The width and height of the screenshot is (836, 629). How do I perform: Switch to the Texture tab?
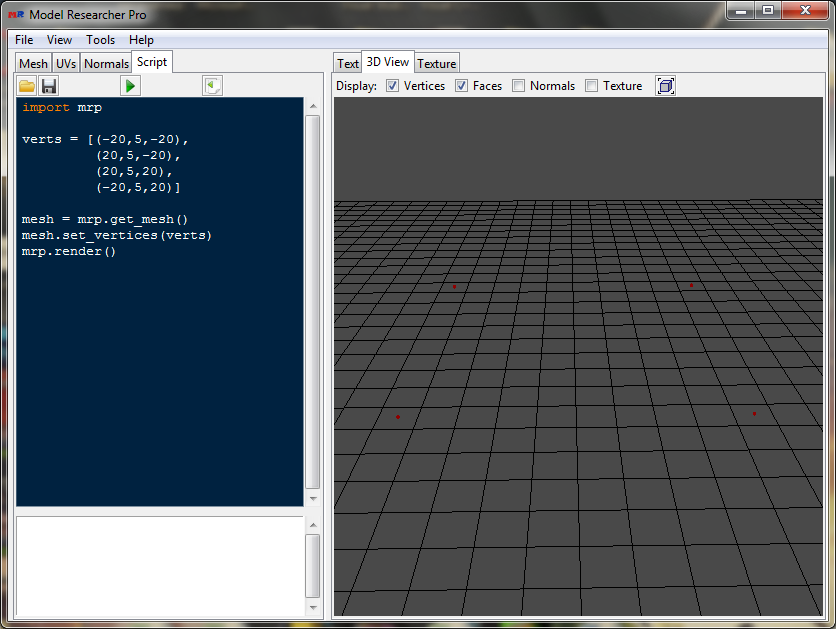pyautogui.click(x=437, y=63)
